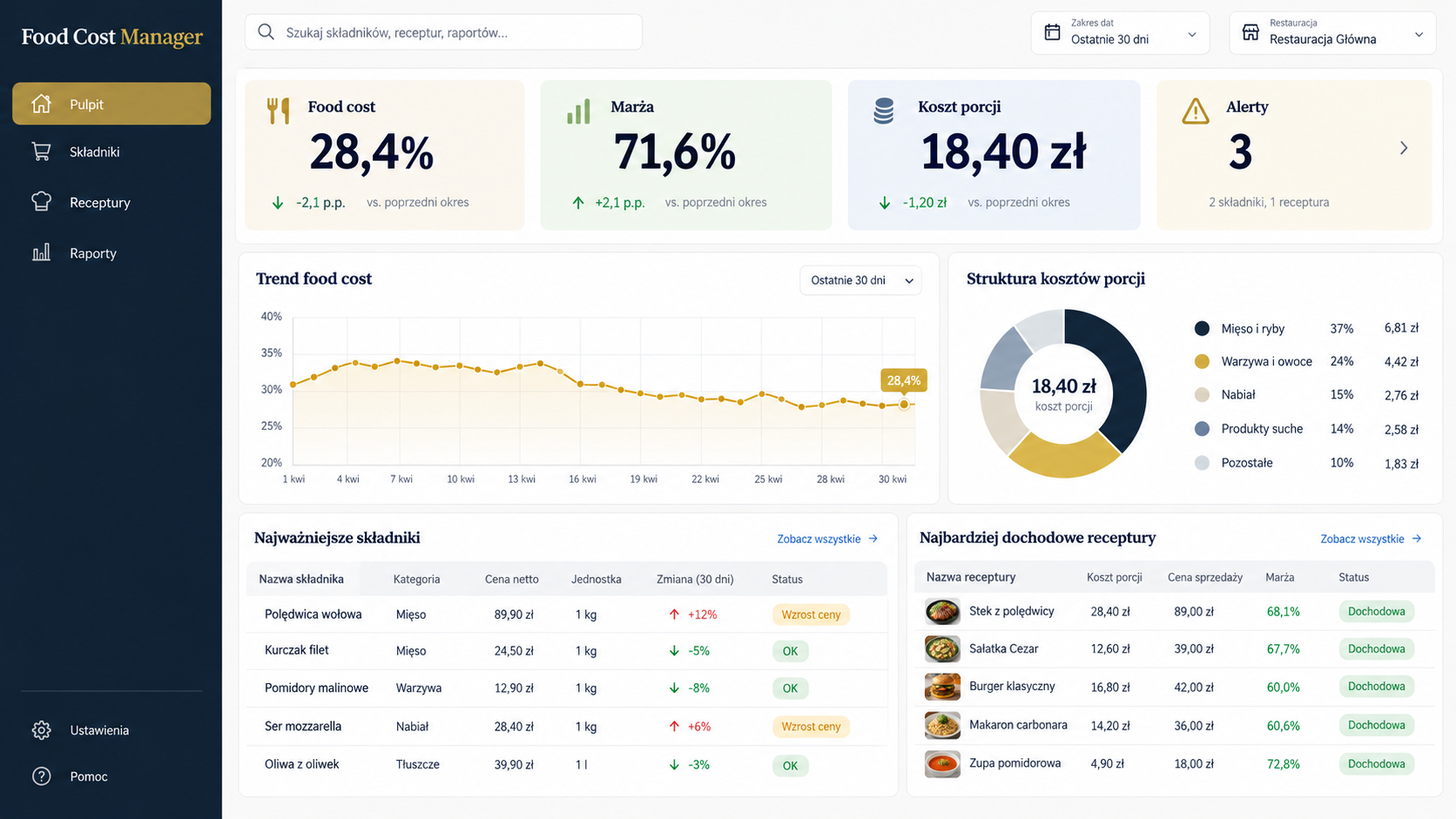The image size is (1456, 819).
Task: Open the Receptury section
Action: [x=111, y=202]
